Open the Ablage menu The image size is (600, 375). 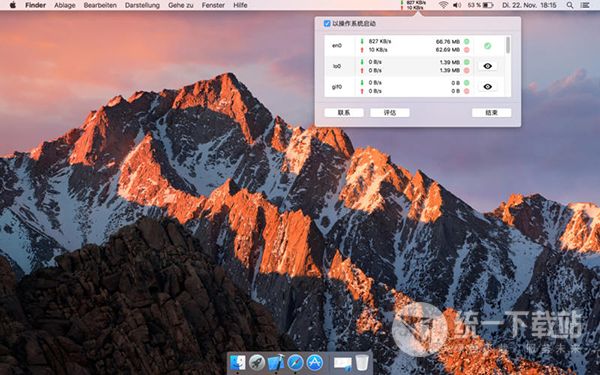[65, 5]
